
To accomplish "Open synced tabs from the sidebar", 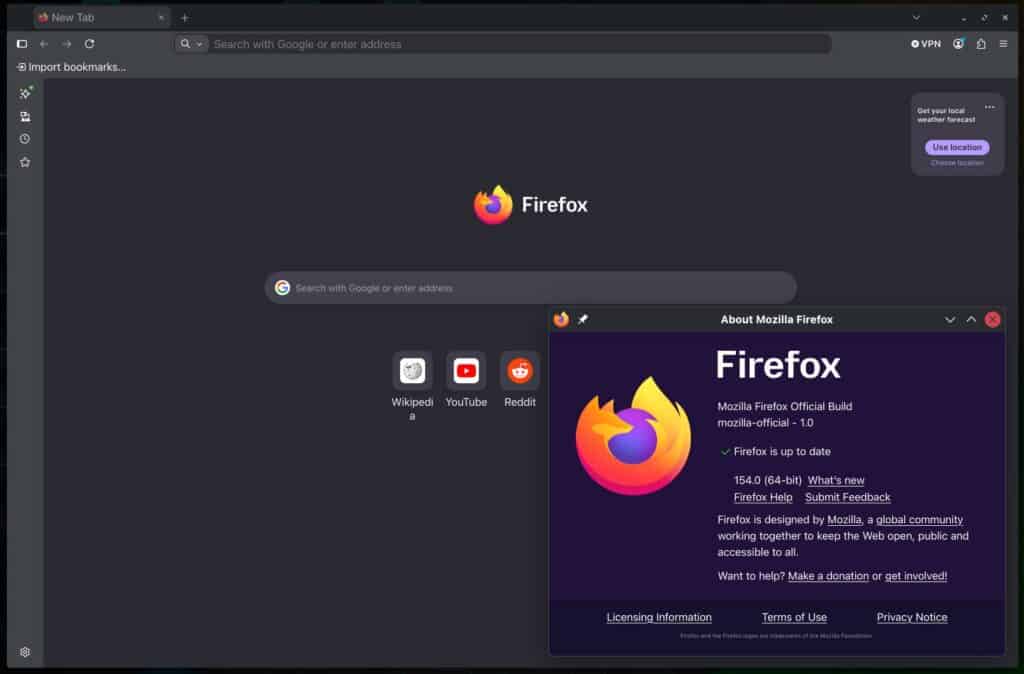I will point(25,116).
